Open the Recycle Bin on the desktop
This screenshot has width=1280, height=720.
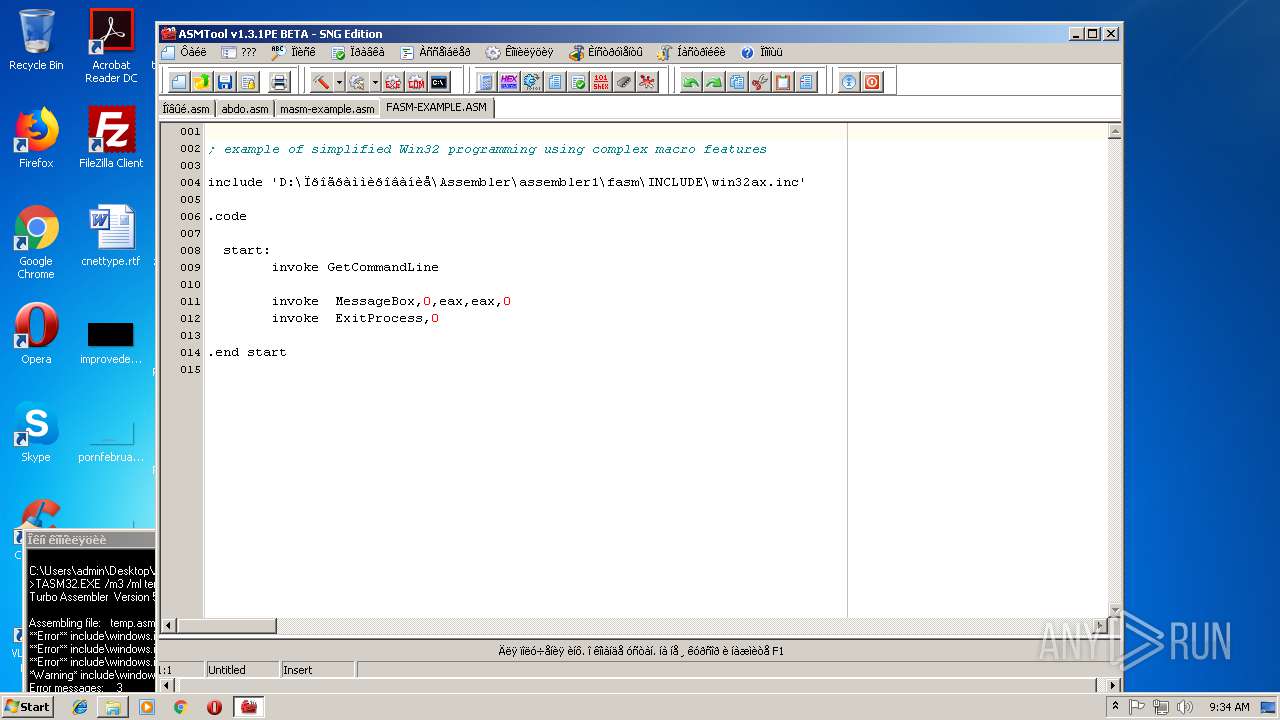tap(36, 40)
